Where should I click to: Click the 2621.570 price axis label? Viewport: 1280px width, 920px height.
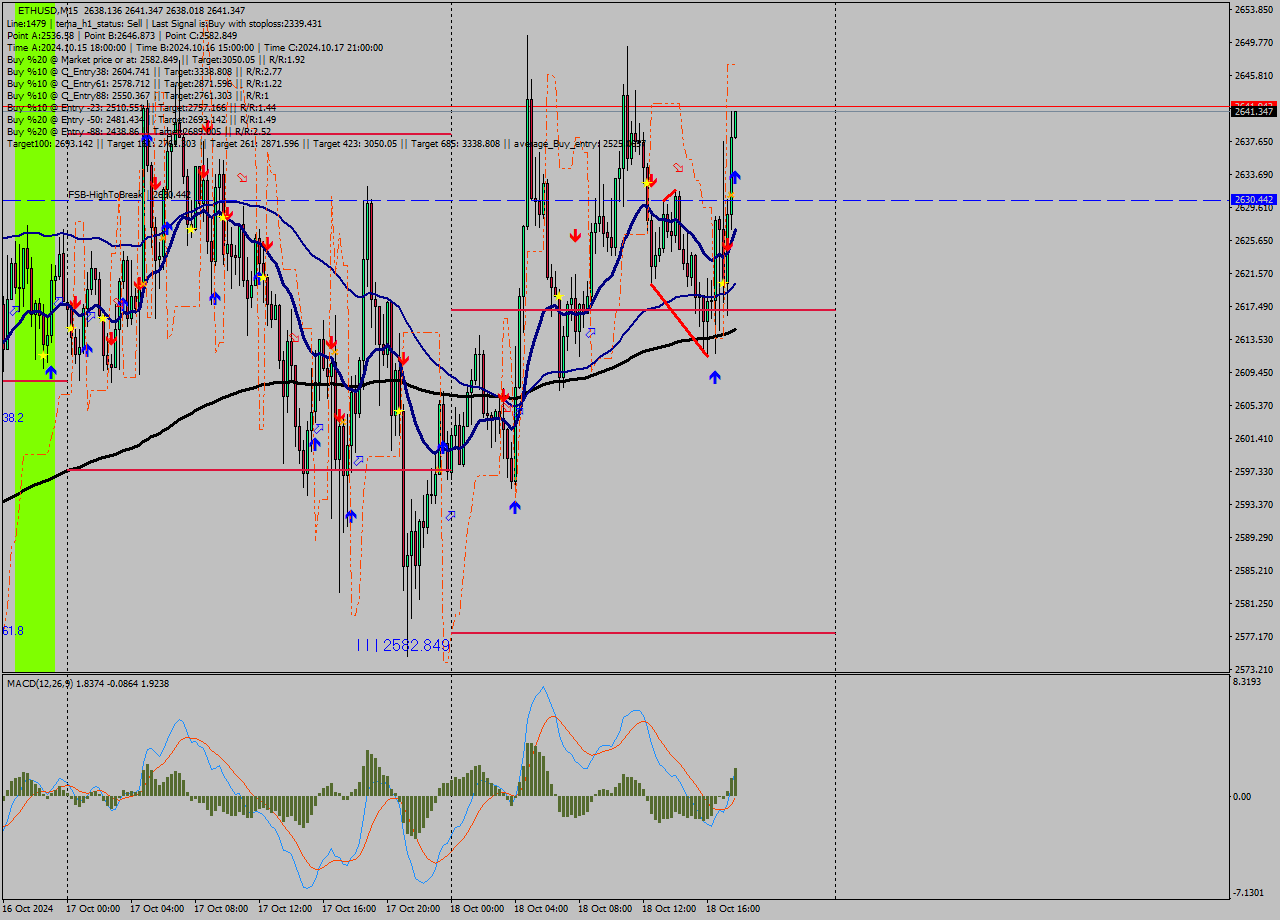[1254, 273]
